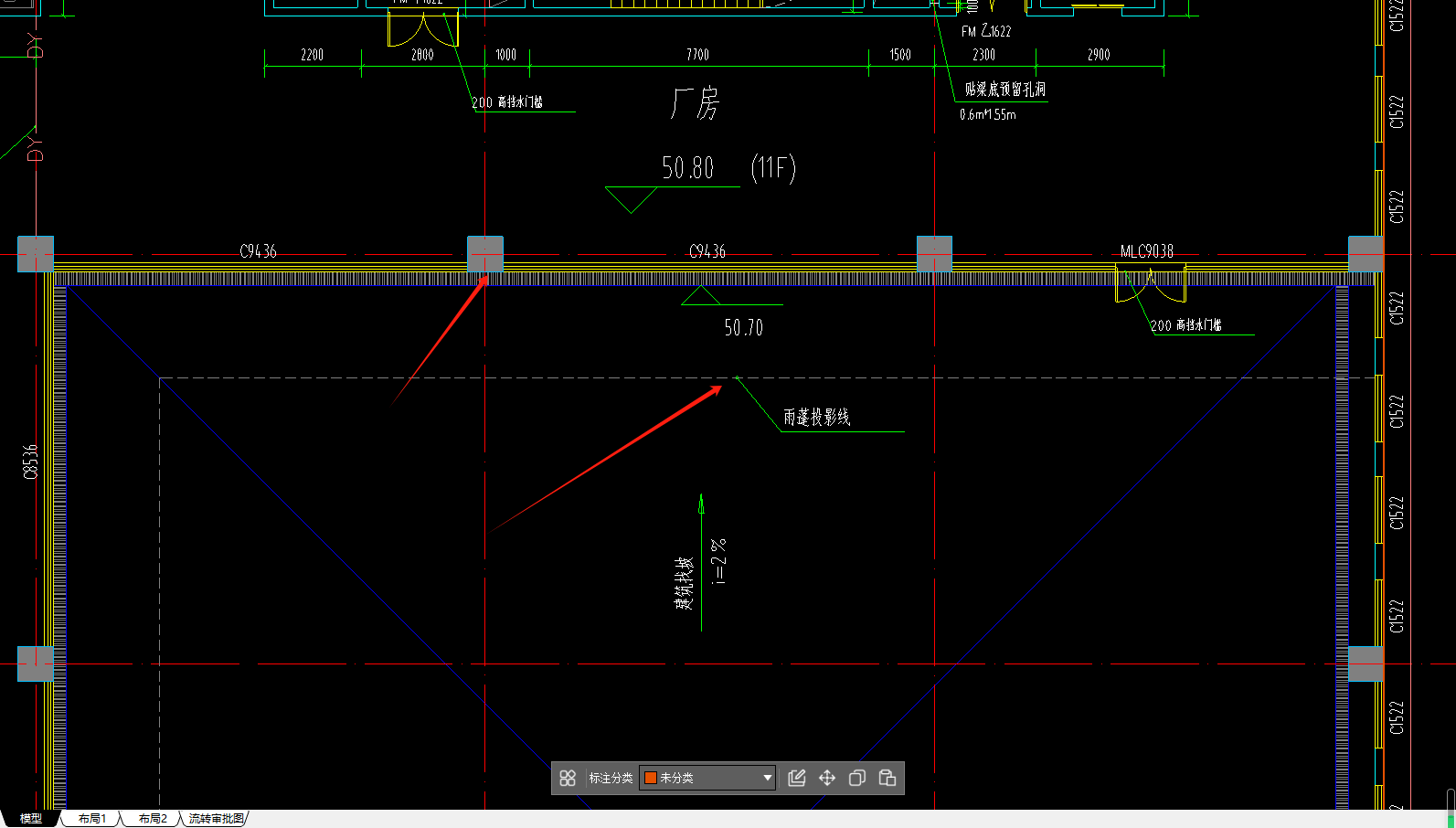Select the 0.6m*1.55m size note
1456x828 pixels.
point(987,114)
